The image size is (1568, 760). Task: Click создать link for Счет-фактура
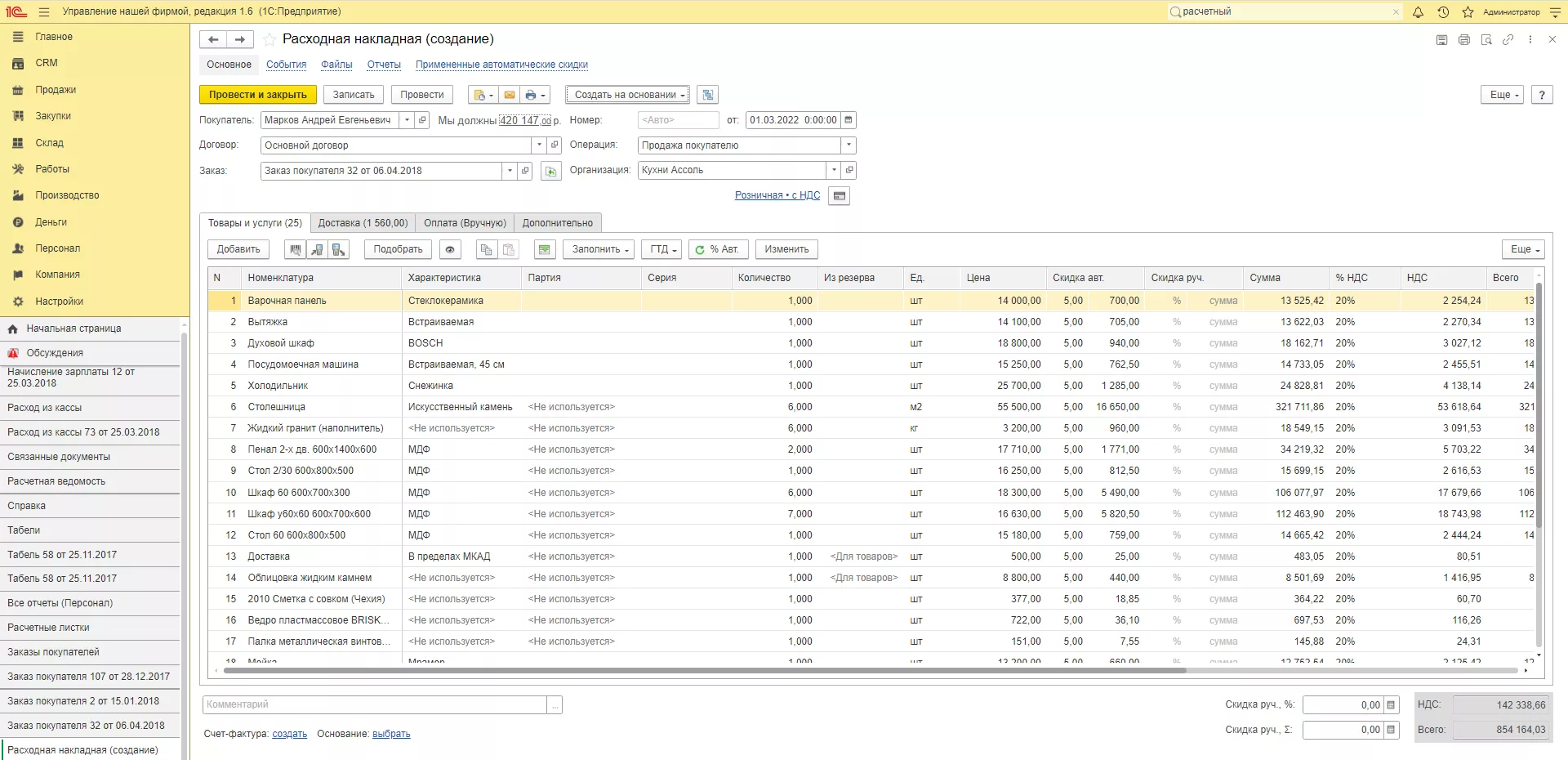tap(290, 734)
